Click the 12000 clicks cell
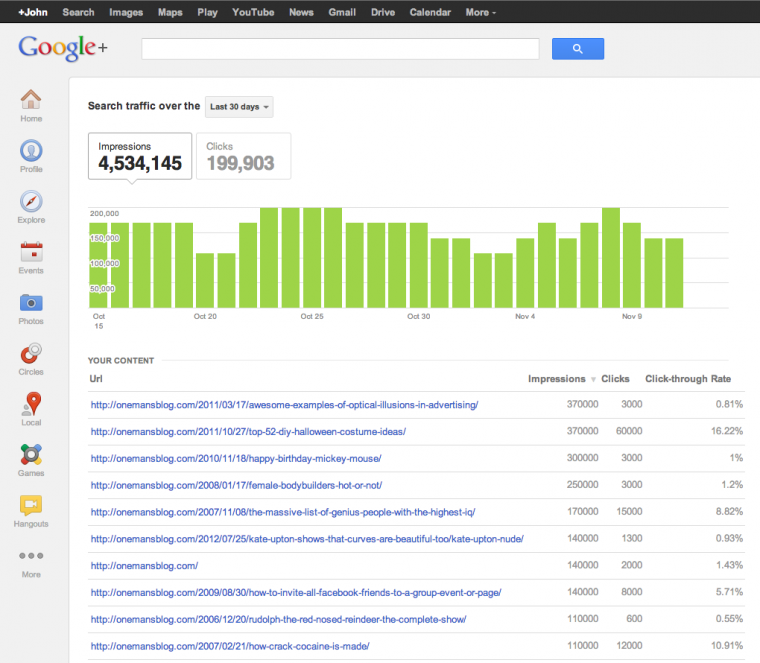The width and height of the screenshot is (760, 663). pos(629,646)
